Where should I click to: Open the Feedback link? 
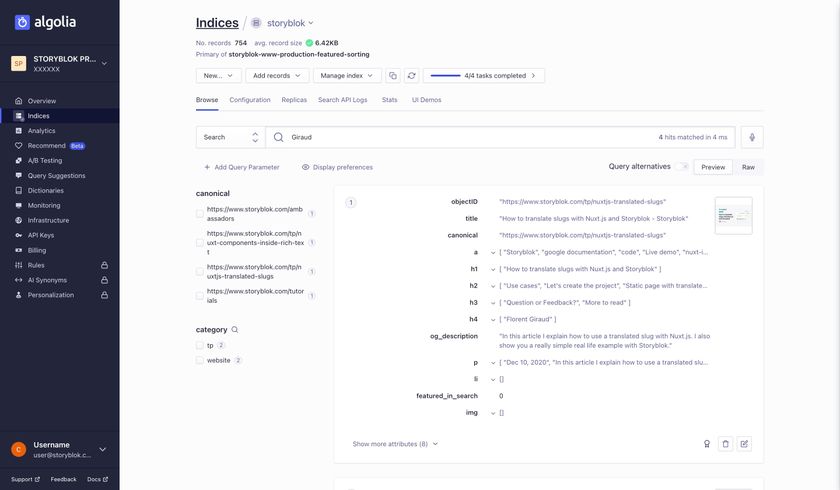(x=63, y=479)
